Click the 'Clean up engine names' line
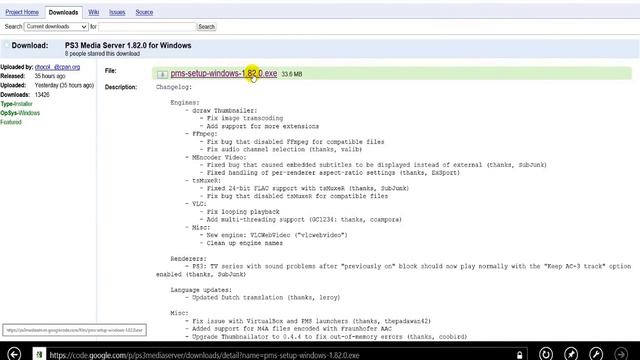Viewport: 640px width, 360px height. pyautogui.click(x=244, y=243)
